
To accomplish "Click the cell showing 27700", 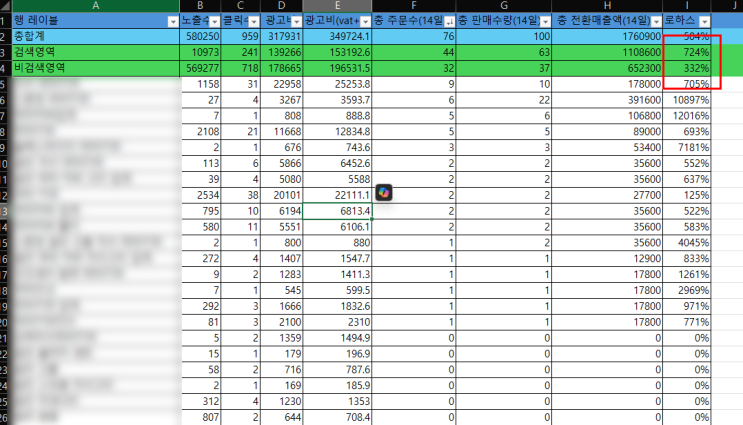I will pyautogui.click(x=607, y=195).
